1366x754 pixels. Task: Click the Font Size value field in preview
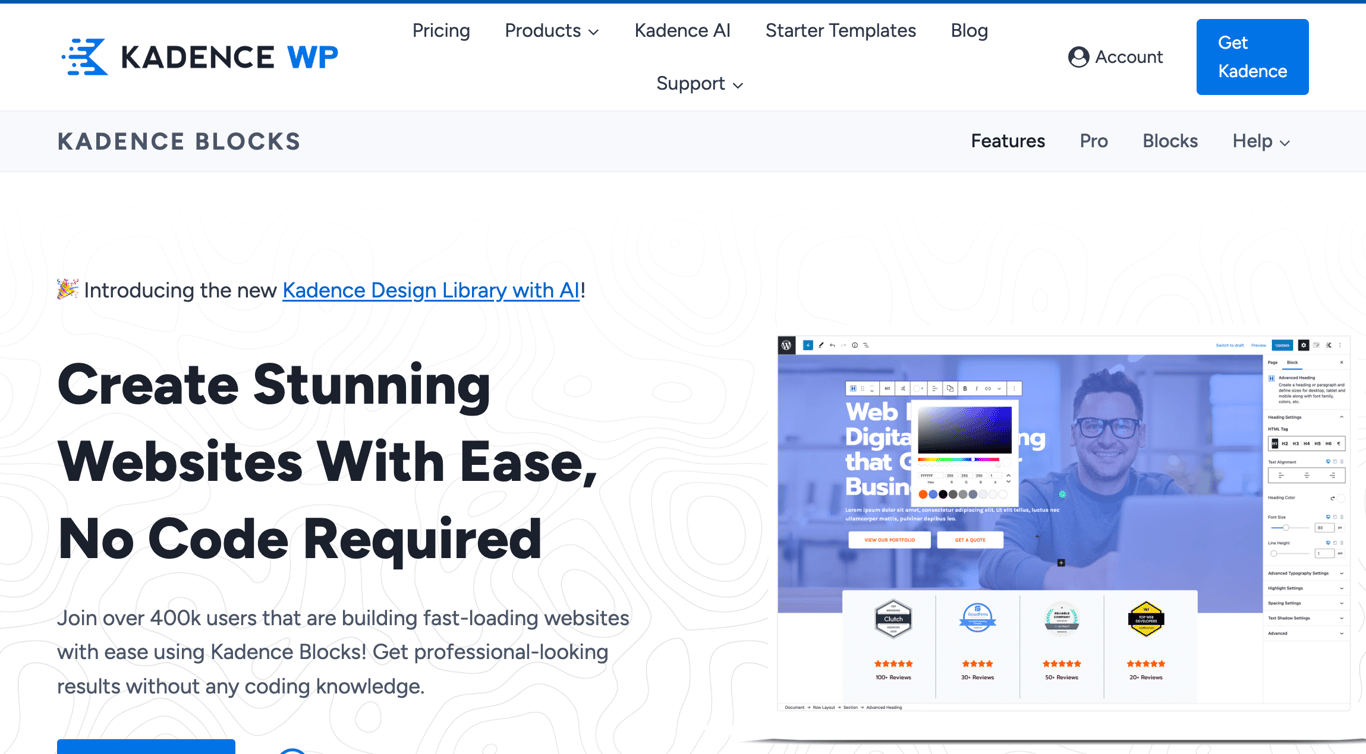(x=1324, y=527)
